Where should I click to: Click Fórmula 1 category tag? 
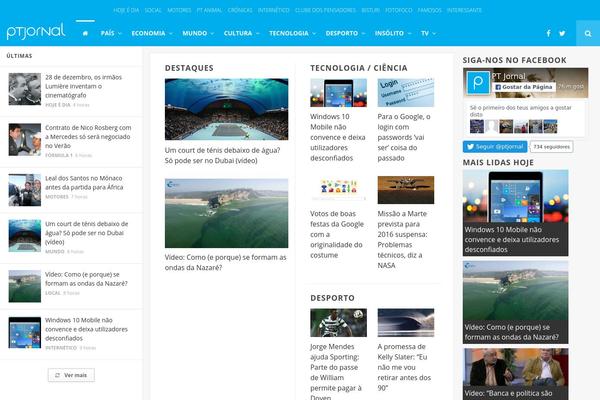coord(59,155)
